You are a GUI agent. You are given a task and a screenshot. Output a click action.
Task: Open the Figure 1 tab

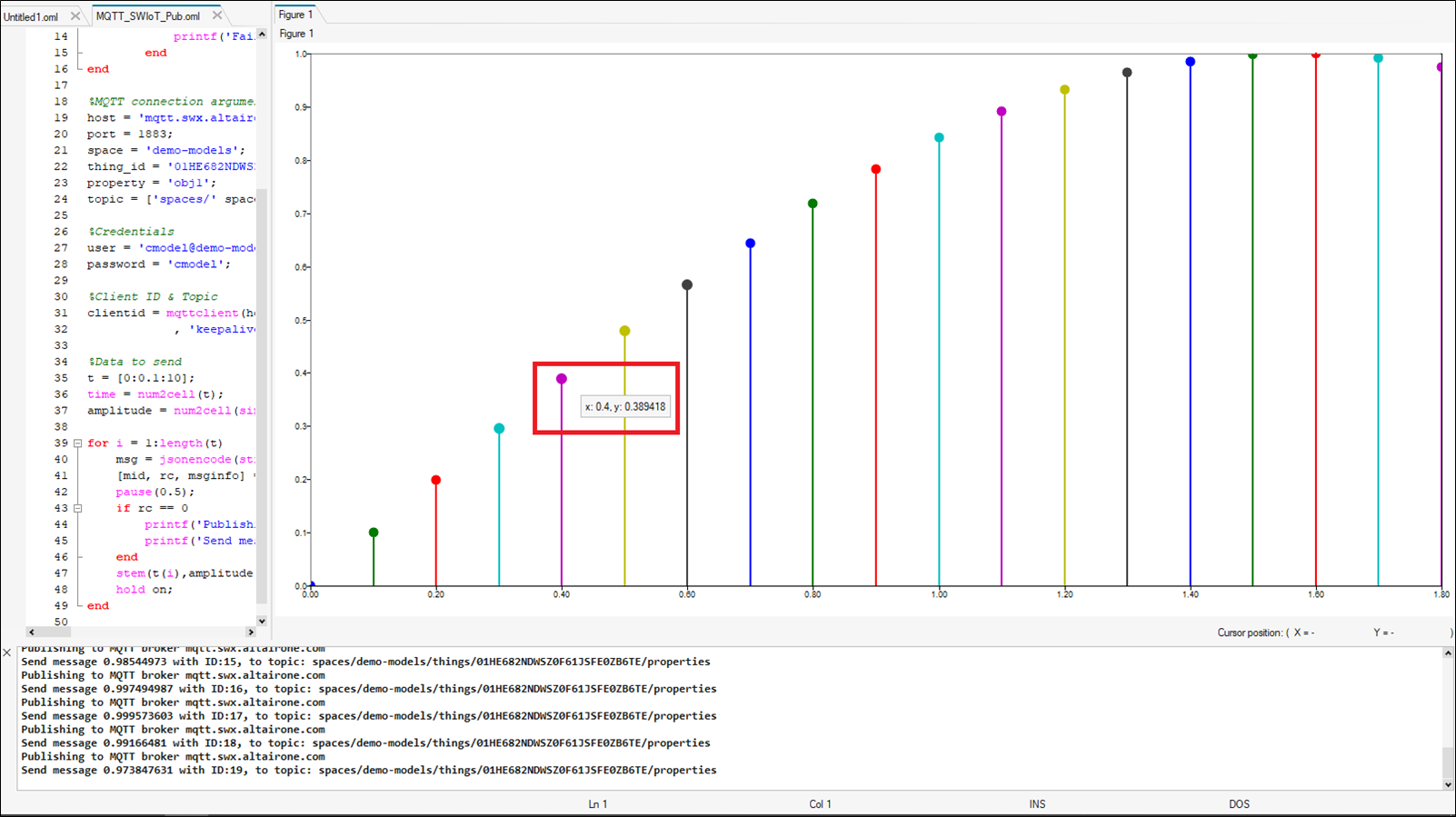pos(295,15)
